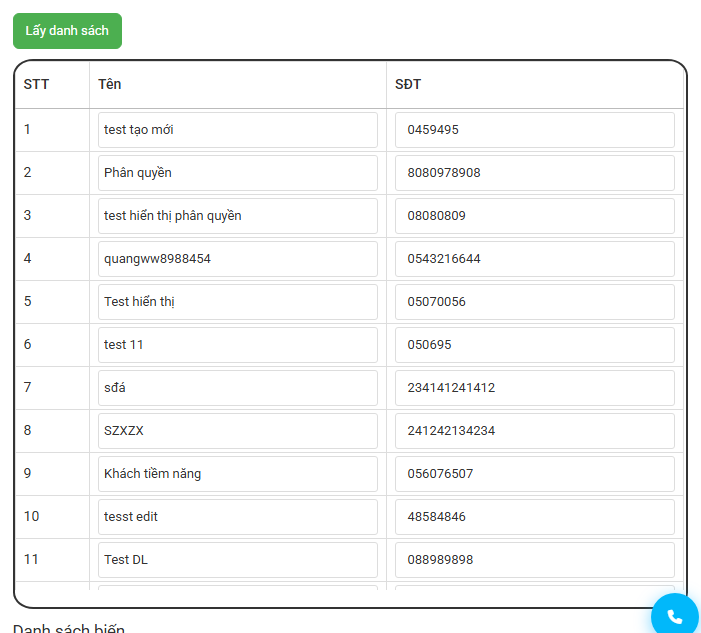Select the 'SZXZX' name input
This screenshot has height=633, width=701.
click(x=238, y=431)
